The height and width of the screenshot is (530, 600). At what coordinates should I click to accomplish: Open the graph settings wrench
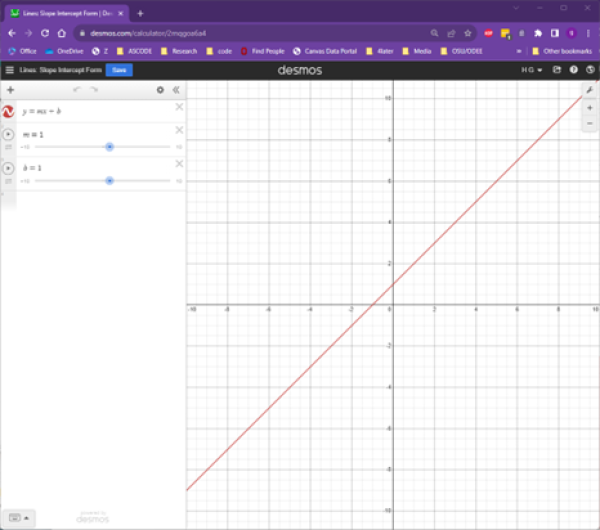pos(590,90)
